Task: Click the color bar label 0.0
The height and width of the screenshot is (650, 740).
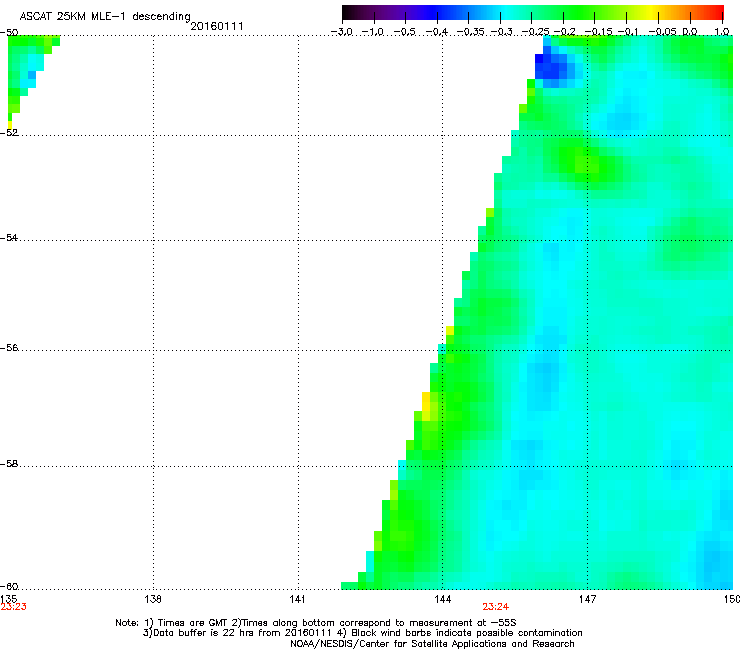Action: pyautogui.click(x=690, y=32)
